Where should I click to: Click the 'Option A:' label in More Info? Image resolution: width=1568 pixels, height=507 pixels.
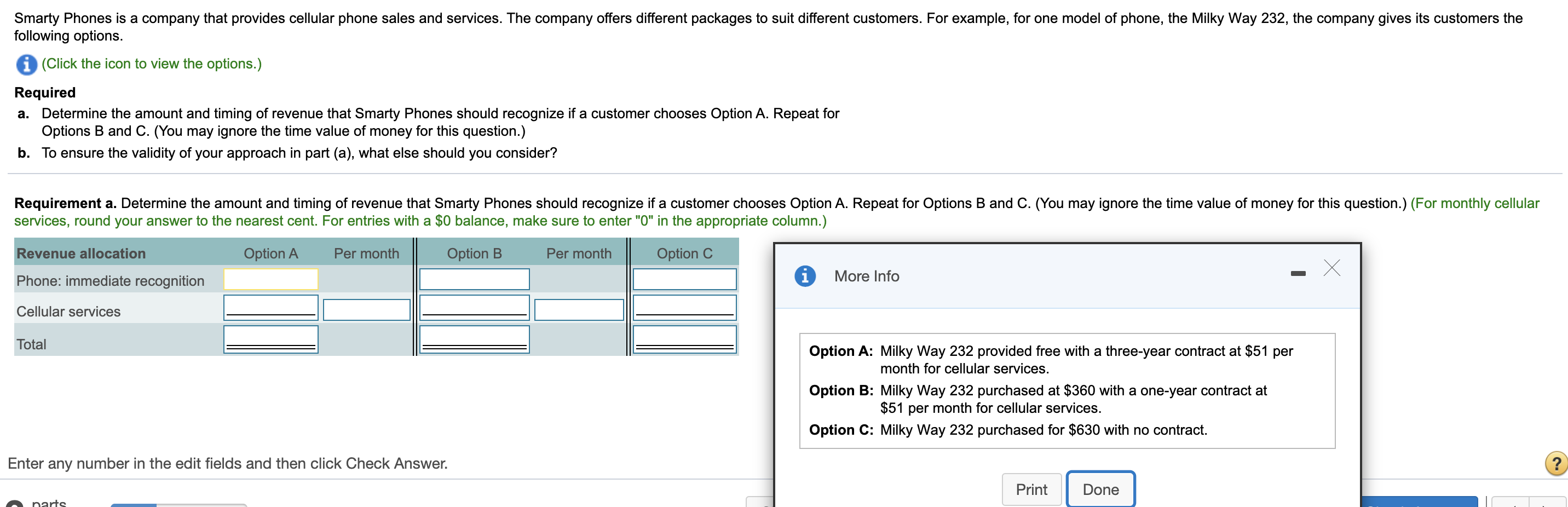tap(840, 351)
